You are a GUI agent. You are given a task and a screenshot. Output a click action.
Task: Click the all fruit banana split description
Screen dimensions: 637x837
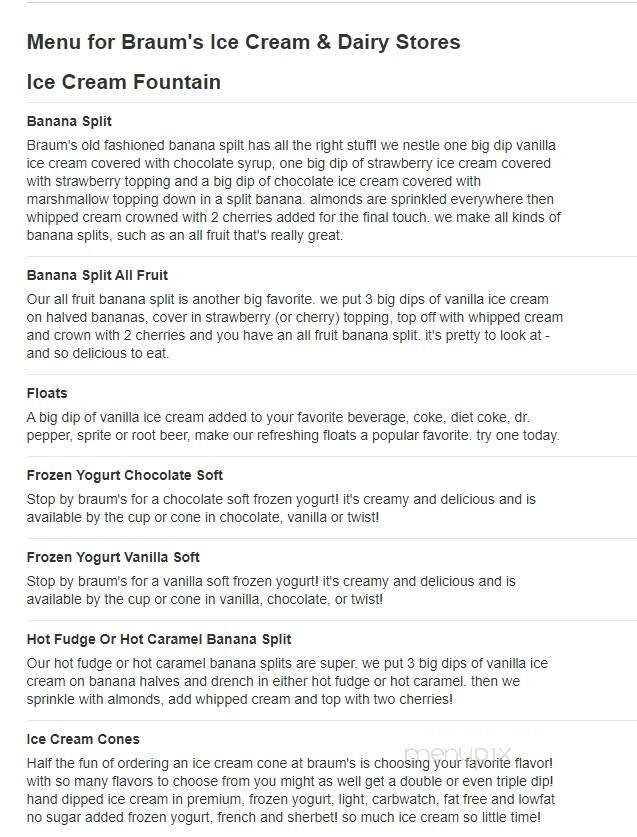(288, 326)
